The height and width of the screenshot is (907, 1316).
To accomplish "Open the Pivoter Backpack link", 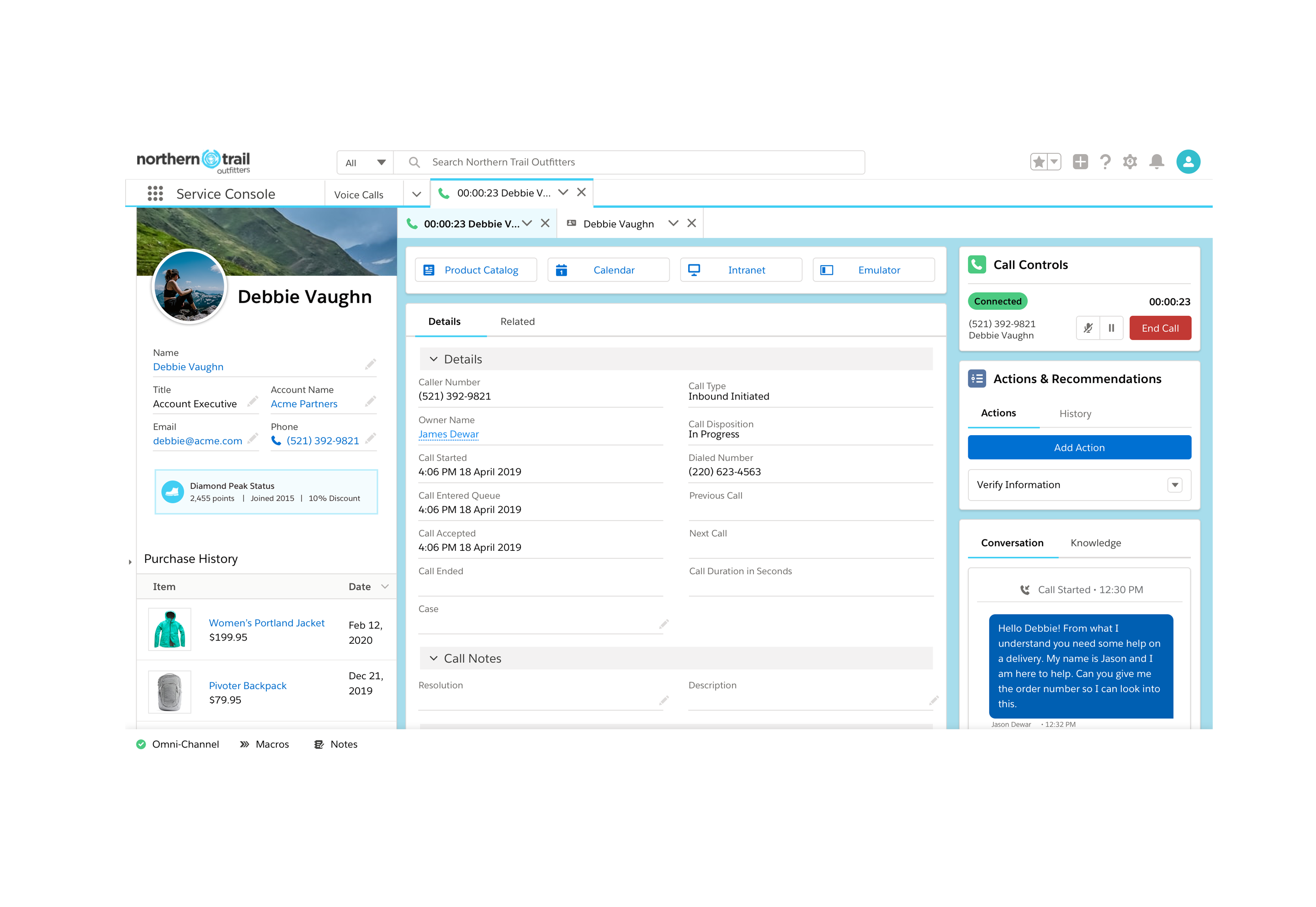I will pyautogui.click(x=247, y=686).
